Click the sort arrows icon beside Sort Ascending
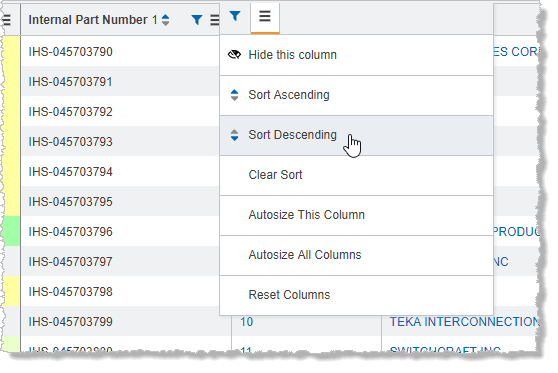Viewport: 558px width, 373px height. [234, 95]
